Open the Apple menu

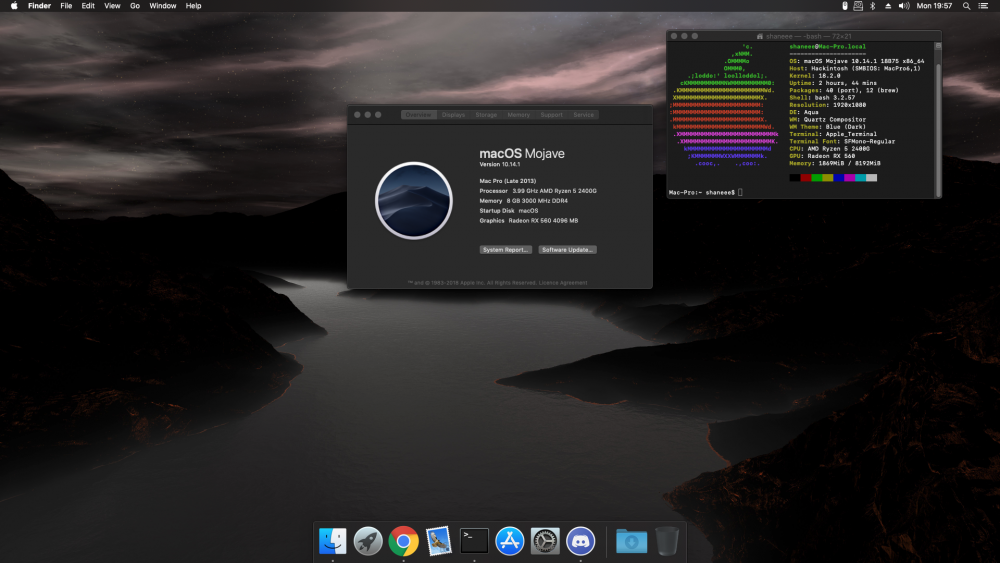(x=14, y=6)
